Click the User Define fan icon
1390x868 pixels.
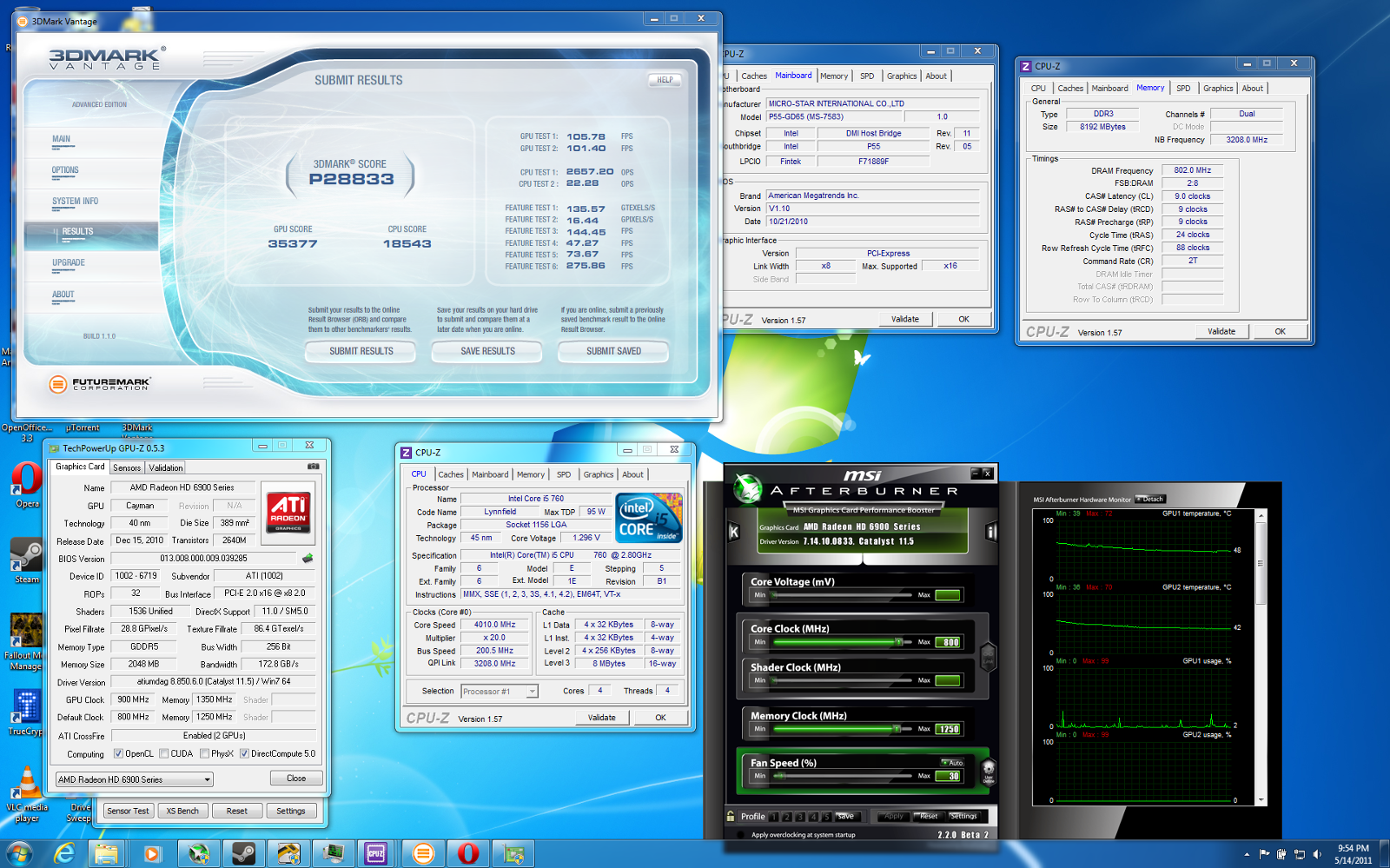click(988, 772)
